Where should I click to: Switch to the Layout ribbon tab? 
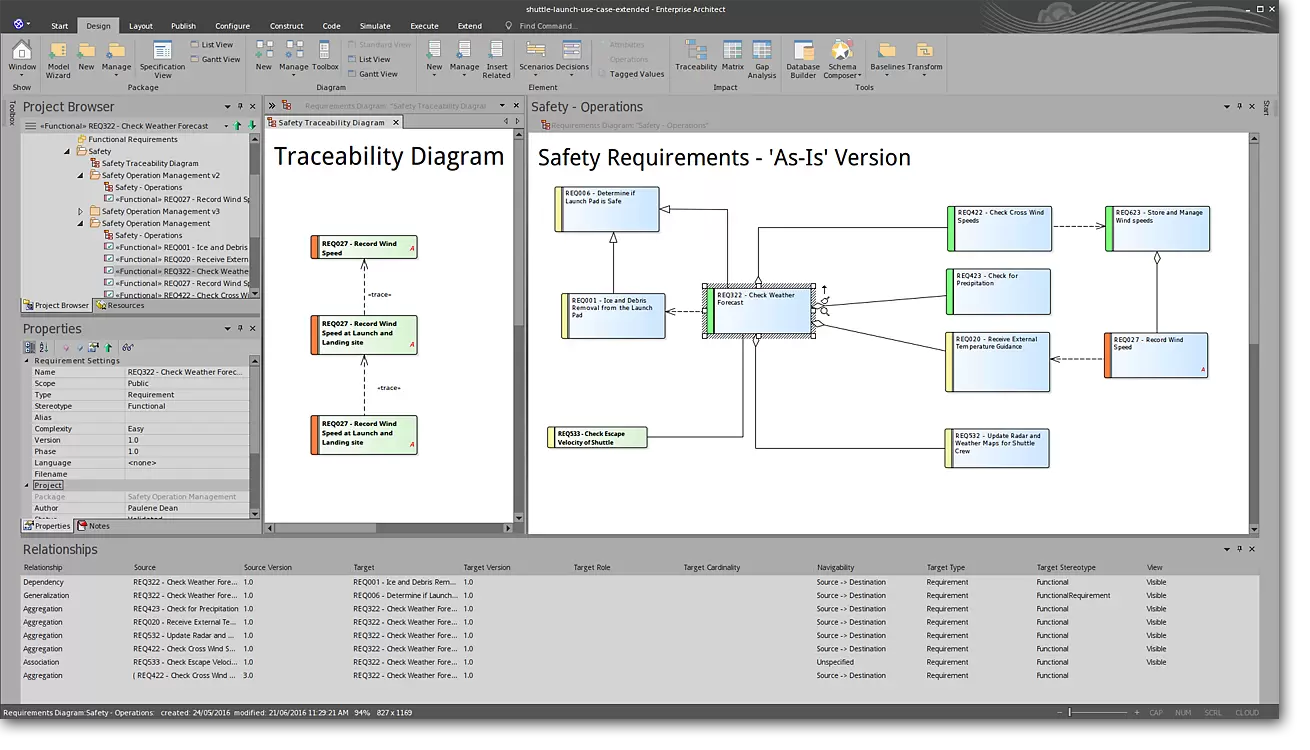141,26
